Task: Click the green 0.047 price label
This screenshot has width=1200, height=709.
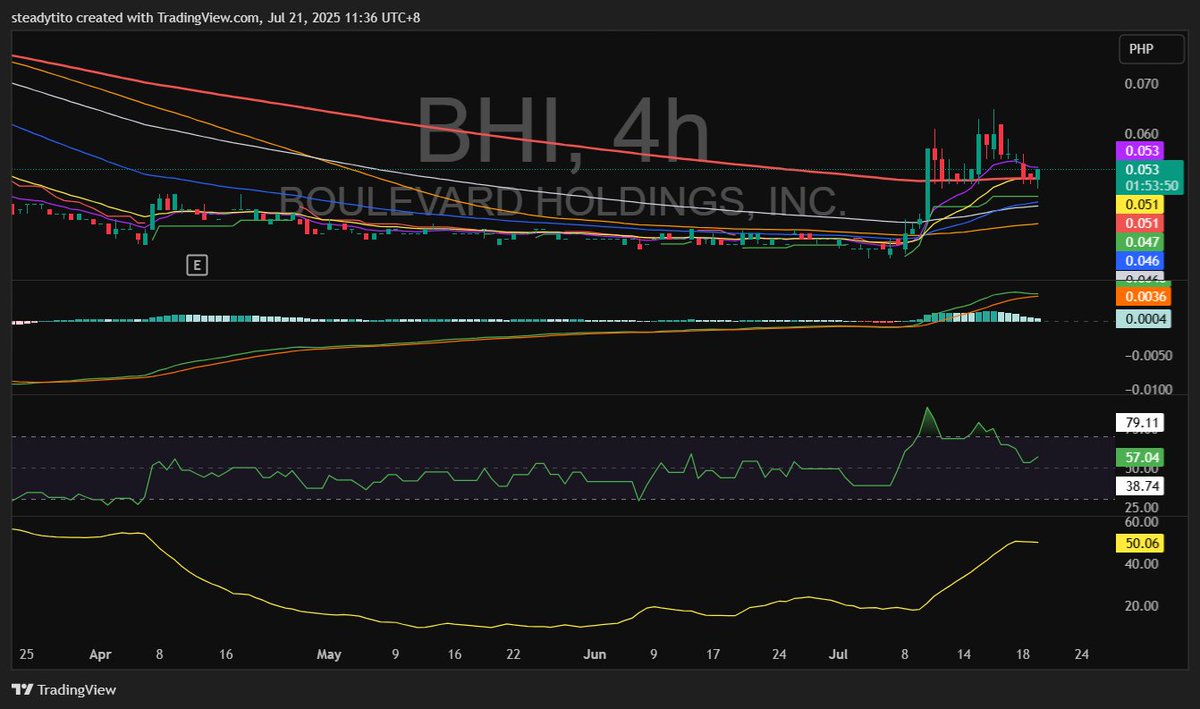Action: tap(1138, 242)
